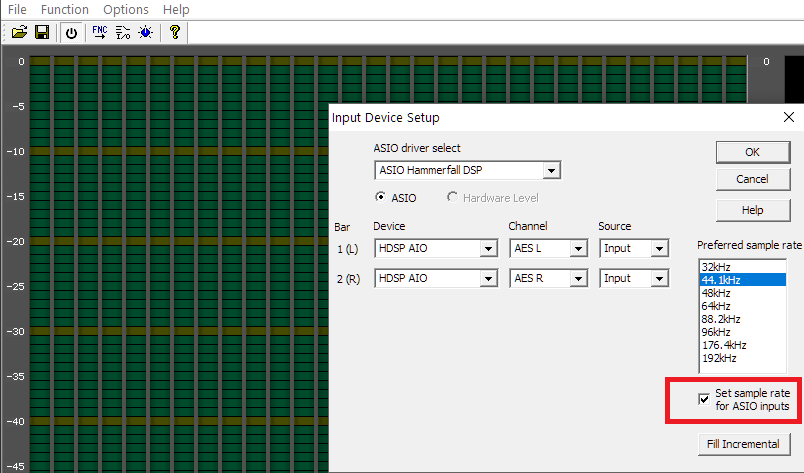Open the File menu
Viewport: 804px width, 473px height.
[17, 10]
